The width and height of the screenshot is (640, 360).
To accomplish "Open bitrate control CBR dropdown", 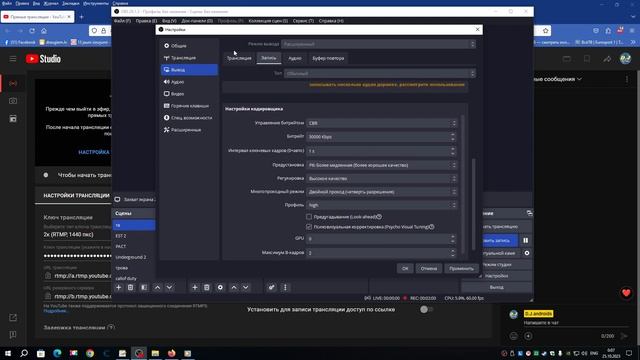I will [x=381, y=123].
